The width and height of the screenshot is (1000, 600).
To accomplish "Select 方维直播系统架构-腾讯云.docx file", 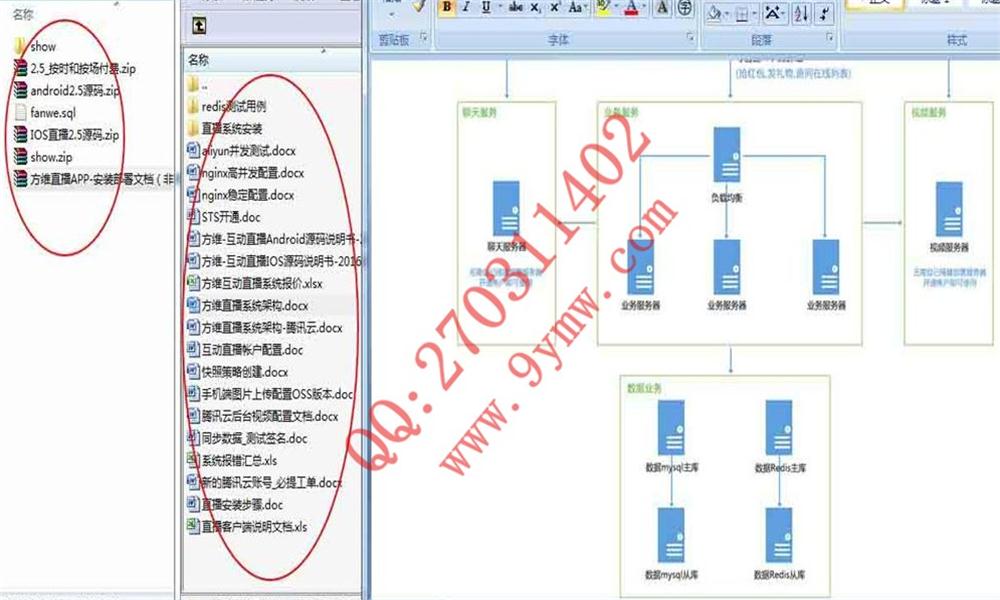I will coord(265,328).
